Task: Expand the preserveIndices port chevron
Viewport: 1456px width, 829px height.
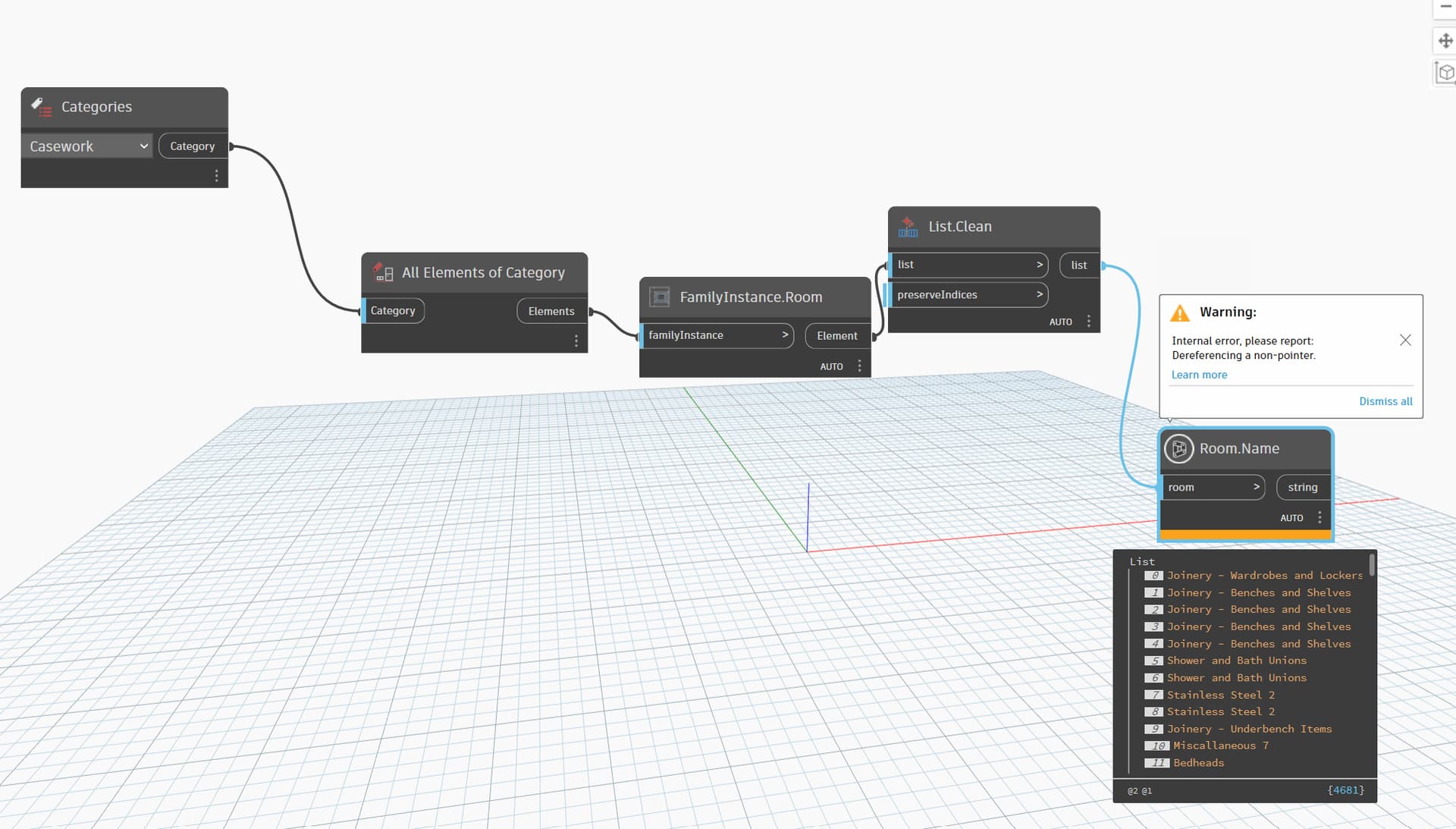Action: (1039, 294)
